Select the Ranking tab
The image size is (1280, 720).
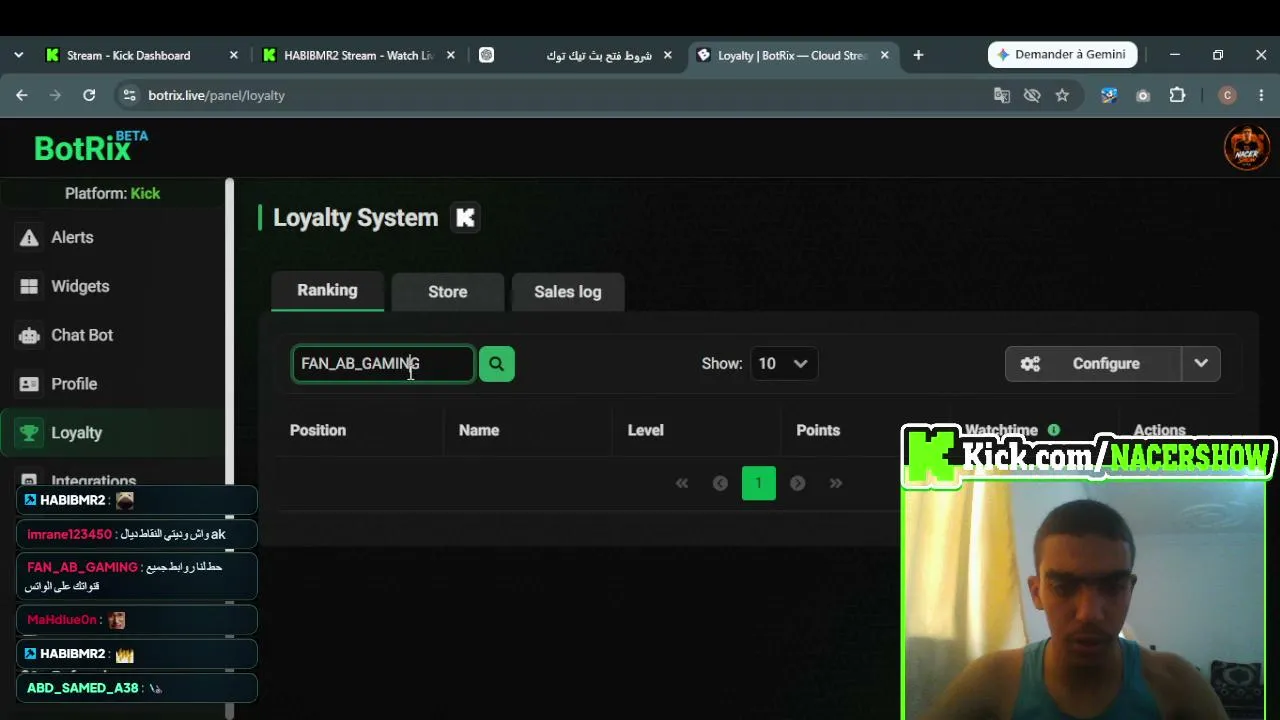pyautogui.click(x=327, y=290)
